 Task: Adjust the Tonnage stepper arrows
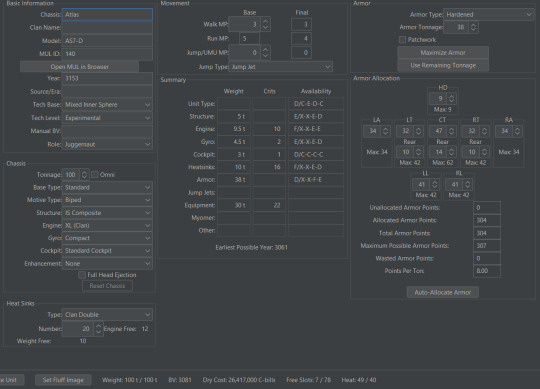tap(84, 175)
